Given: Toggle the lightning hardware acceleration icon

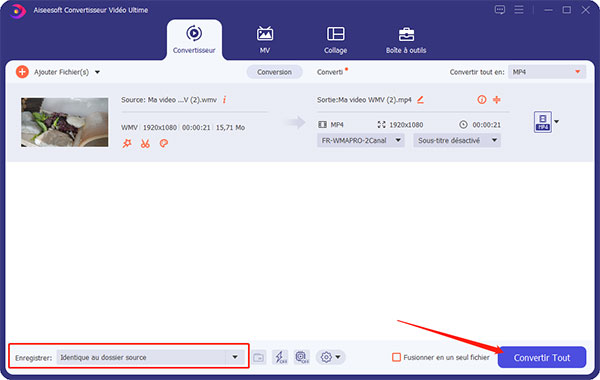Looking at the screenshot, I should 280,357.
